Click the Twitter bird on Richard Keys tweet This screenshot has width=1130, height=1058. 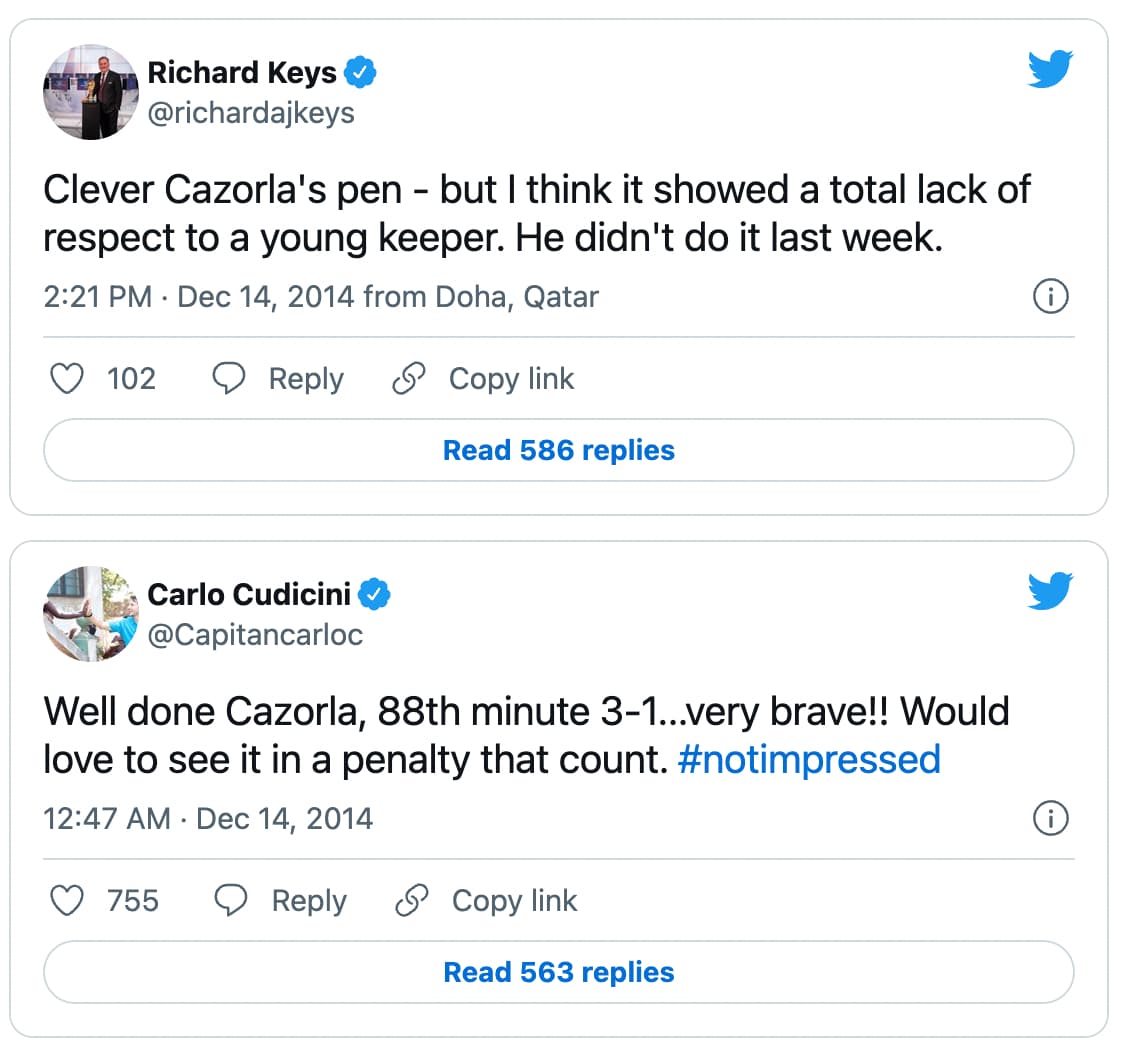[x=1050, y=68]
